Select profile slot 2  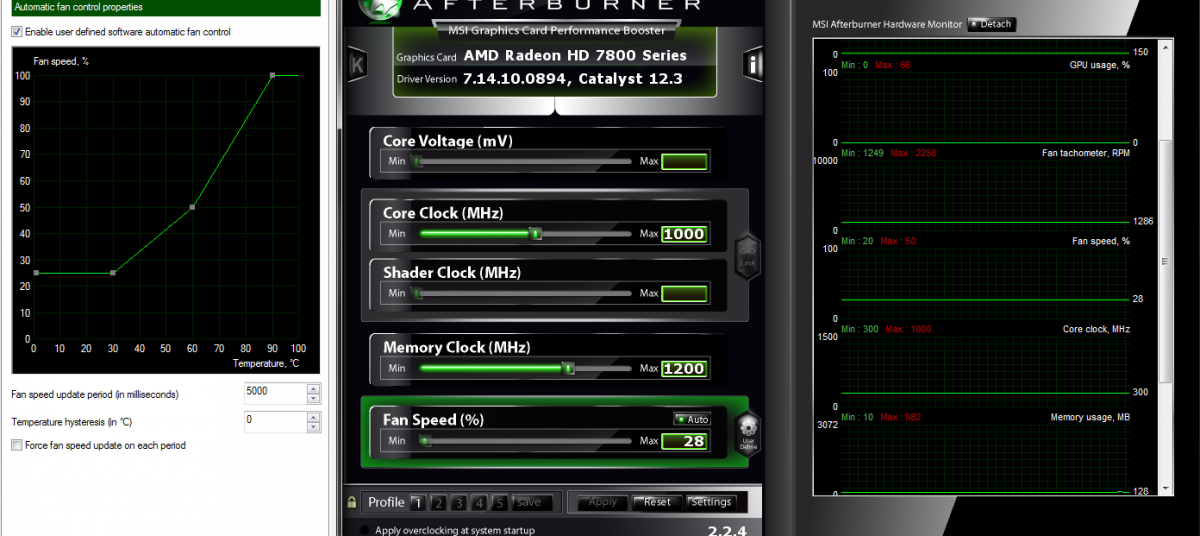(x=438, y=502)
